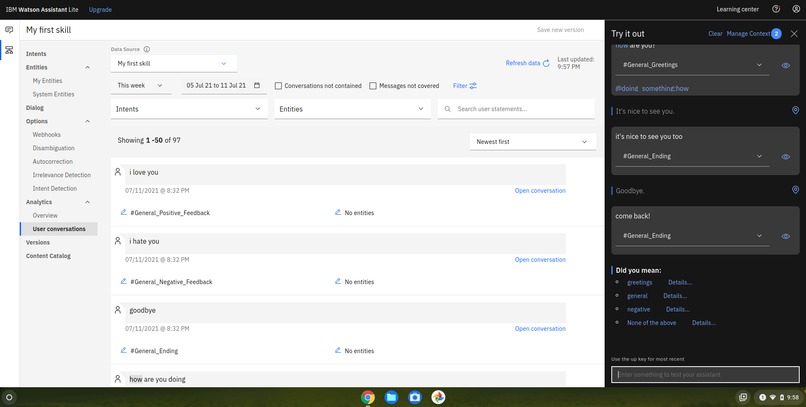The image size is (806, 407).
Task: Toggle eye icon under 'come back!'
Action: click(785, 236)
